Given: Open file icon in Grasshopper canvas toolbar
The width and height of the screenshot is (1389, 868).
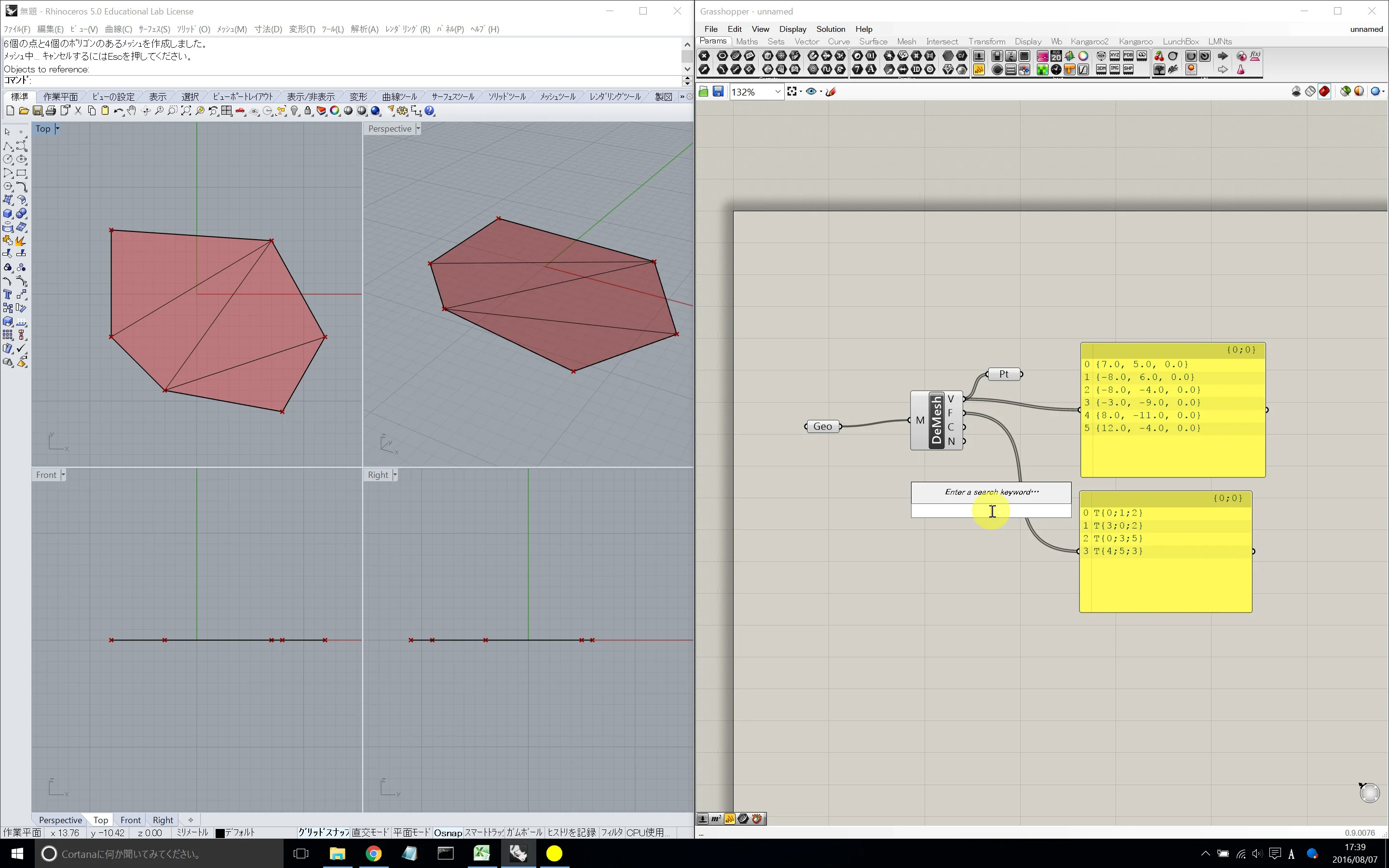Looking at the screenshot, I should [704, 91].
